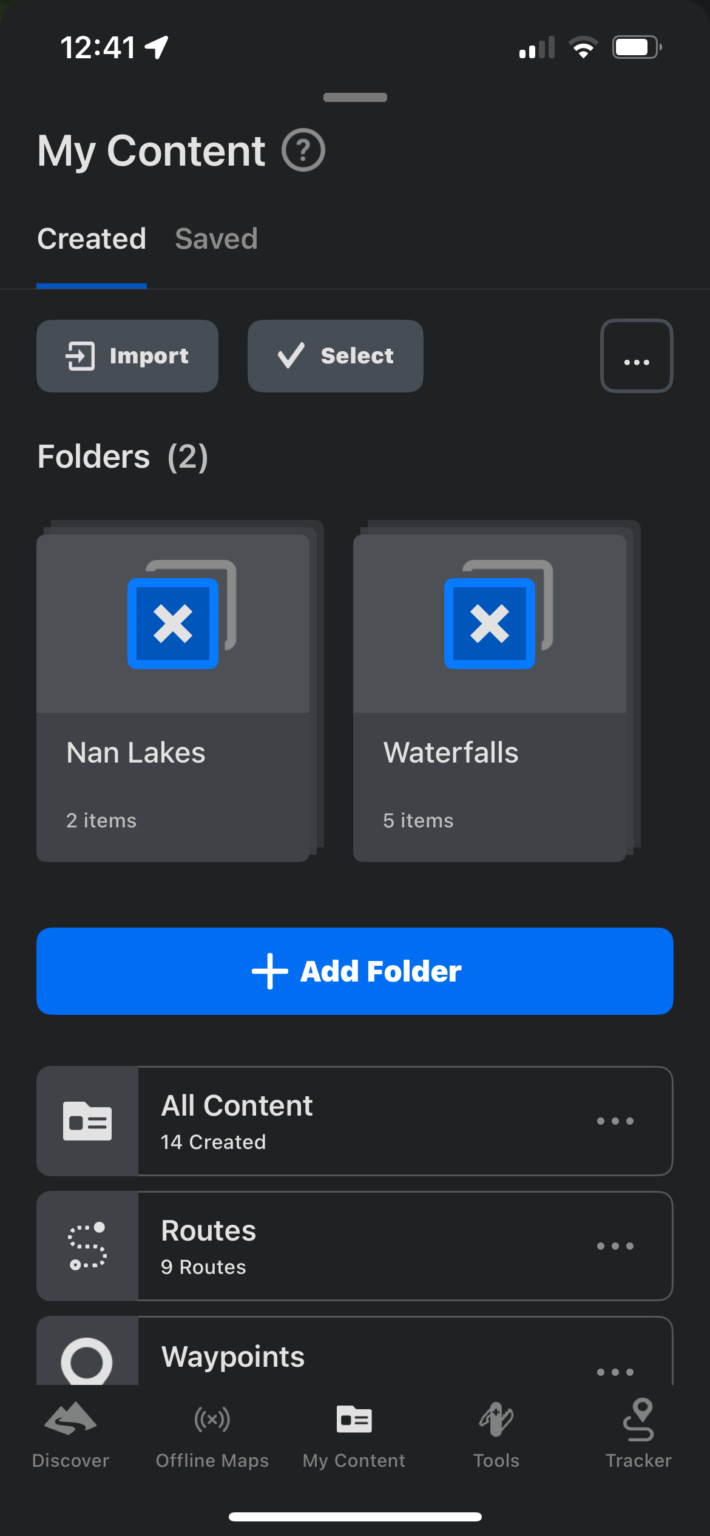Tap the help question mark icon

(x=304, y=152)
